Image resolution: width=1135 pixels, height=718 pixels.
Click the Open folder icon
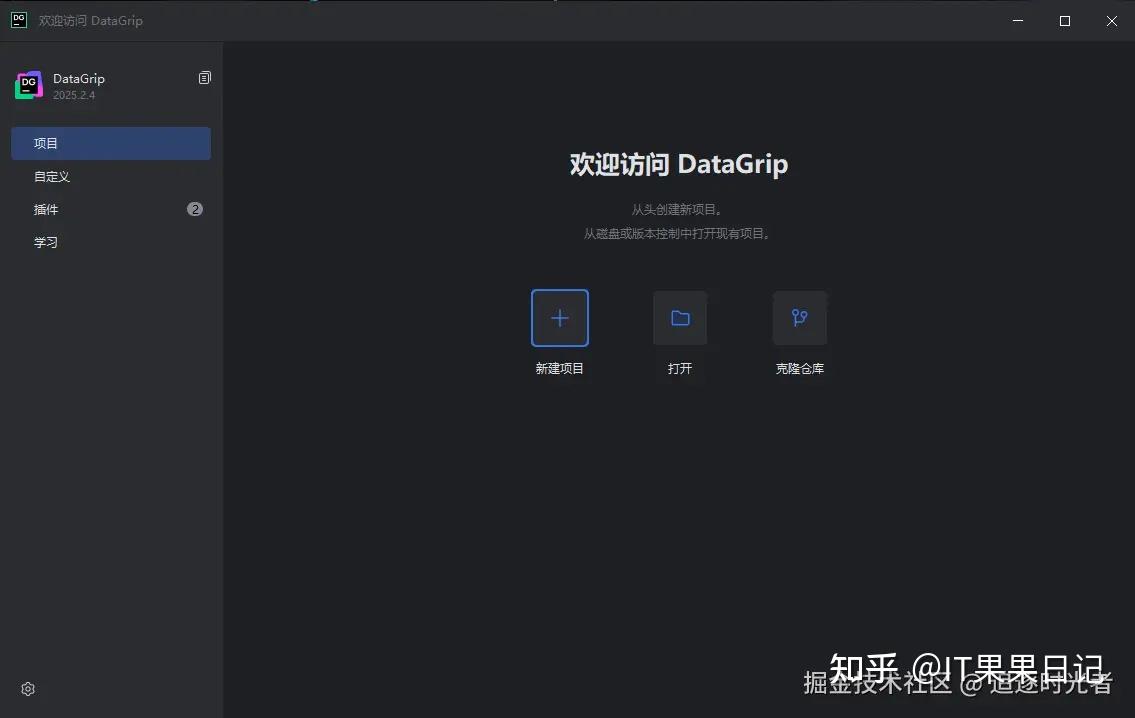tap(680, 318)
